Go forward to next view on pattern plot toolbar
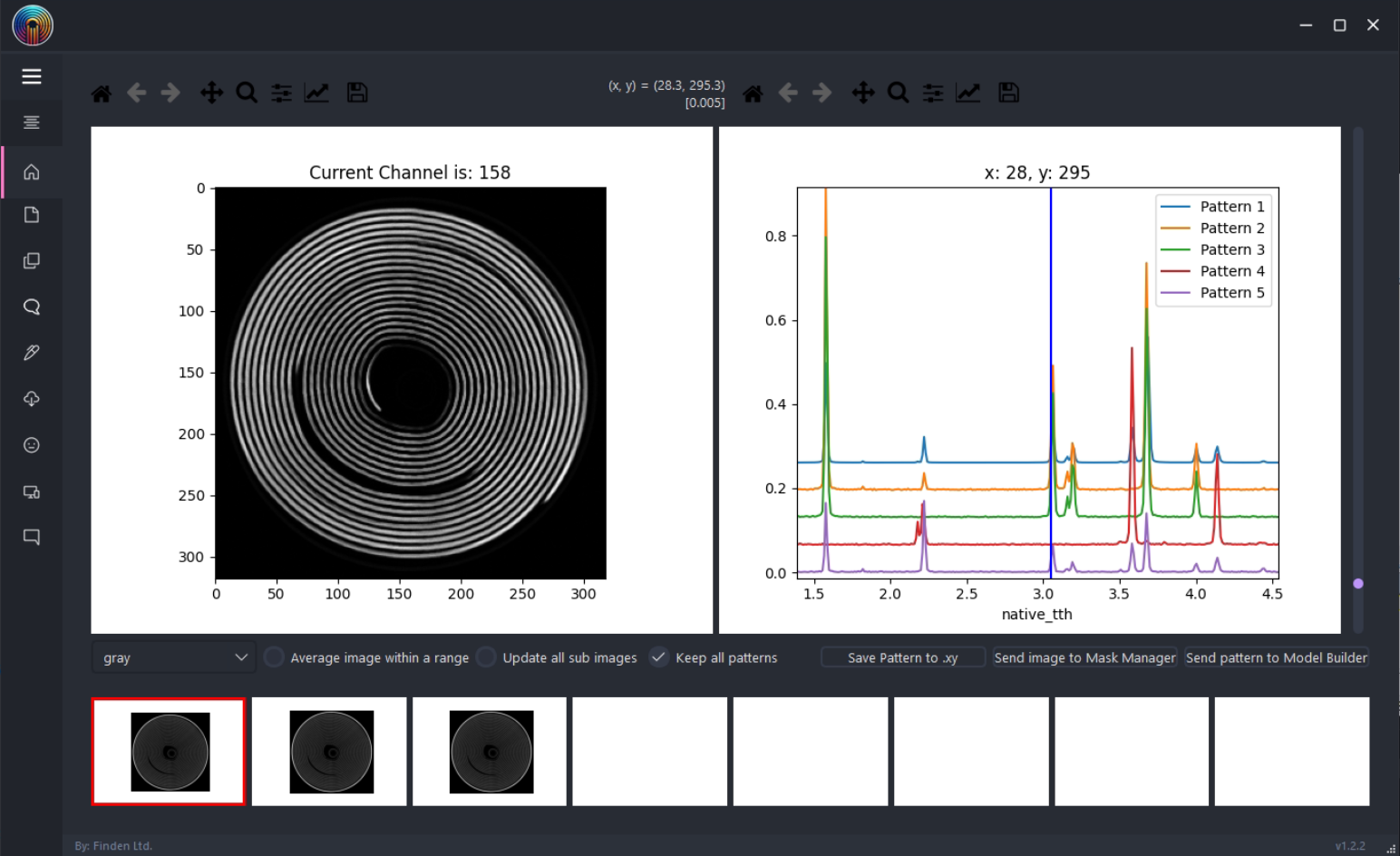The width and height of the screenshot is (1400, 856). coord(822,92)
